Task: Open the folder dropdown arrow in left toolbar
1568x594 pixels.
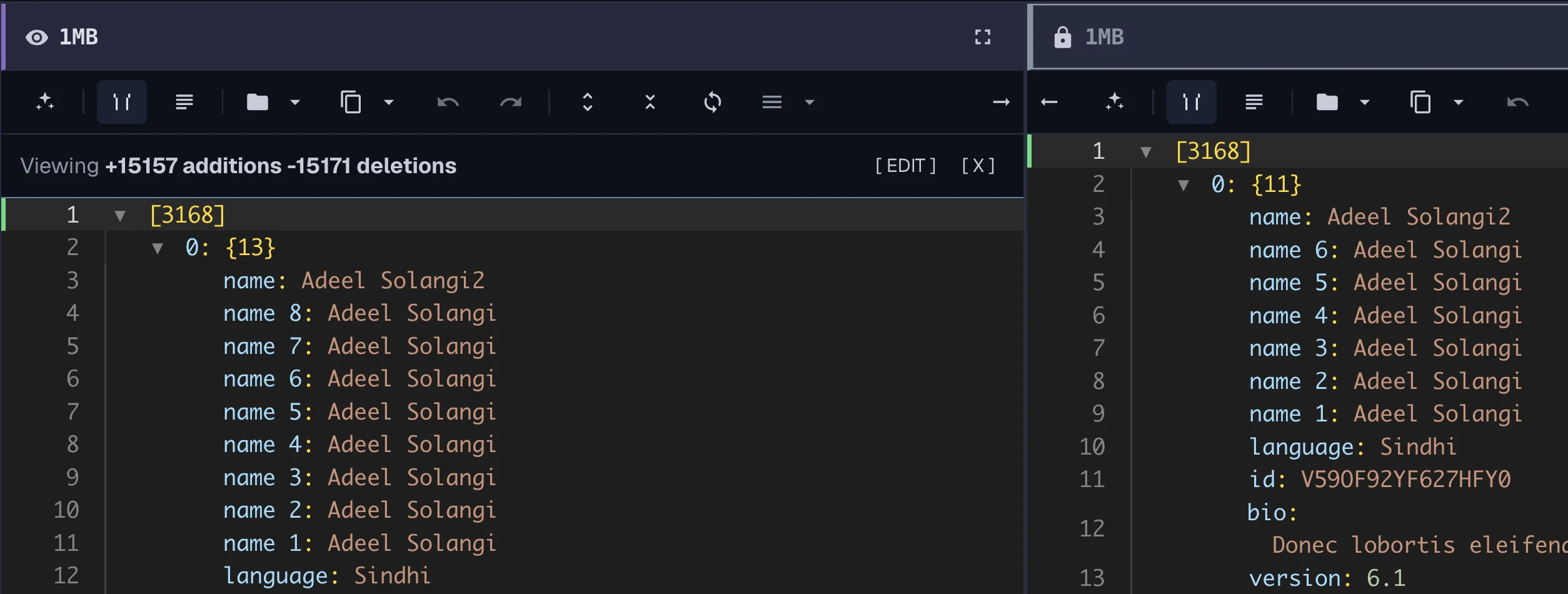Action: 295,102
